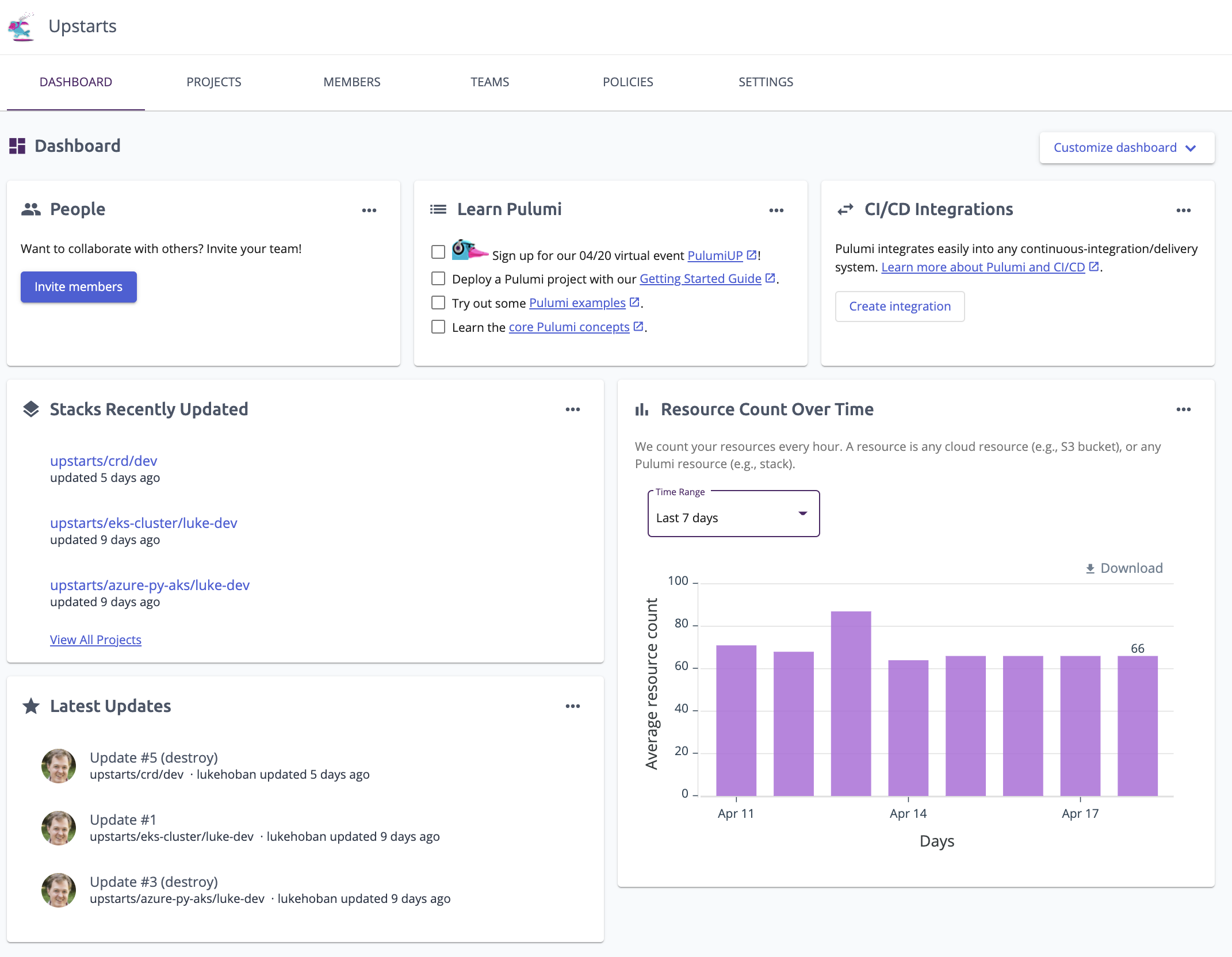Check the Deploy a Pulumi project checkbox

pyautogui.click(x=438, y=278)
